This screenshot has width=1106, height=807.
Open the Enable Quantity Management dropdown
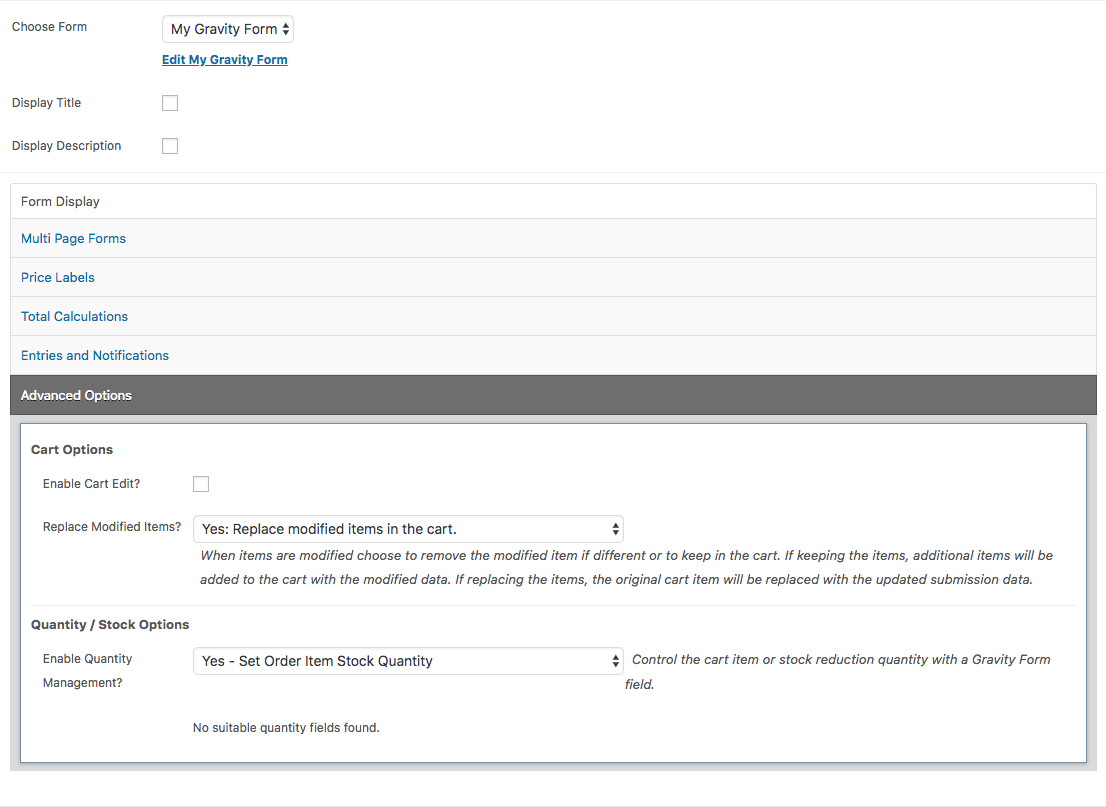pyautogui.click(x=407, y=661)
